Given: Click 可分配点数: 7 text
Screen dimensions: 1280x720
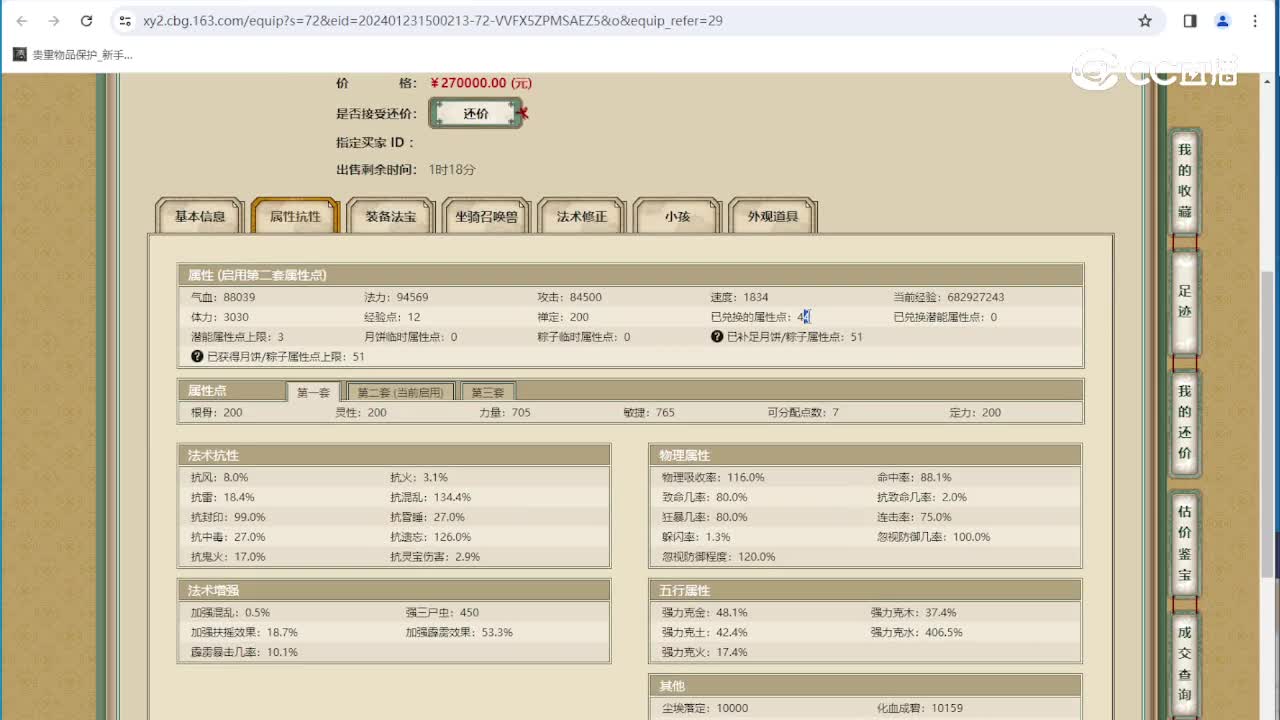Looking at the screenshot, I should (x=803, y=412).
